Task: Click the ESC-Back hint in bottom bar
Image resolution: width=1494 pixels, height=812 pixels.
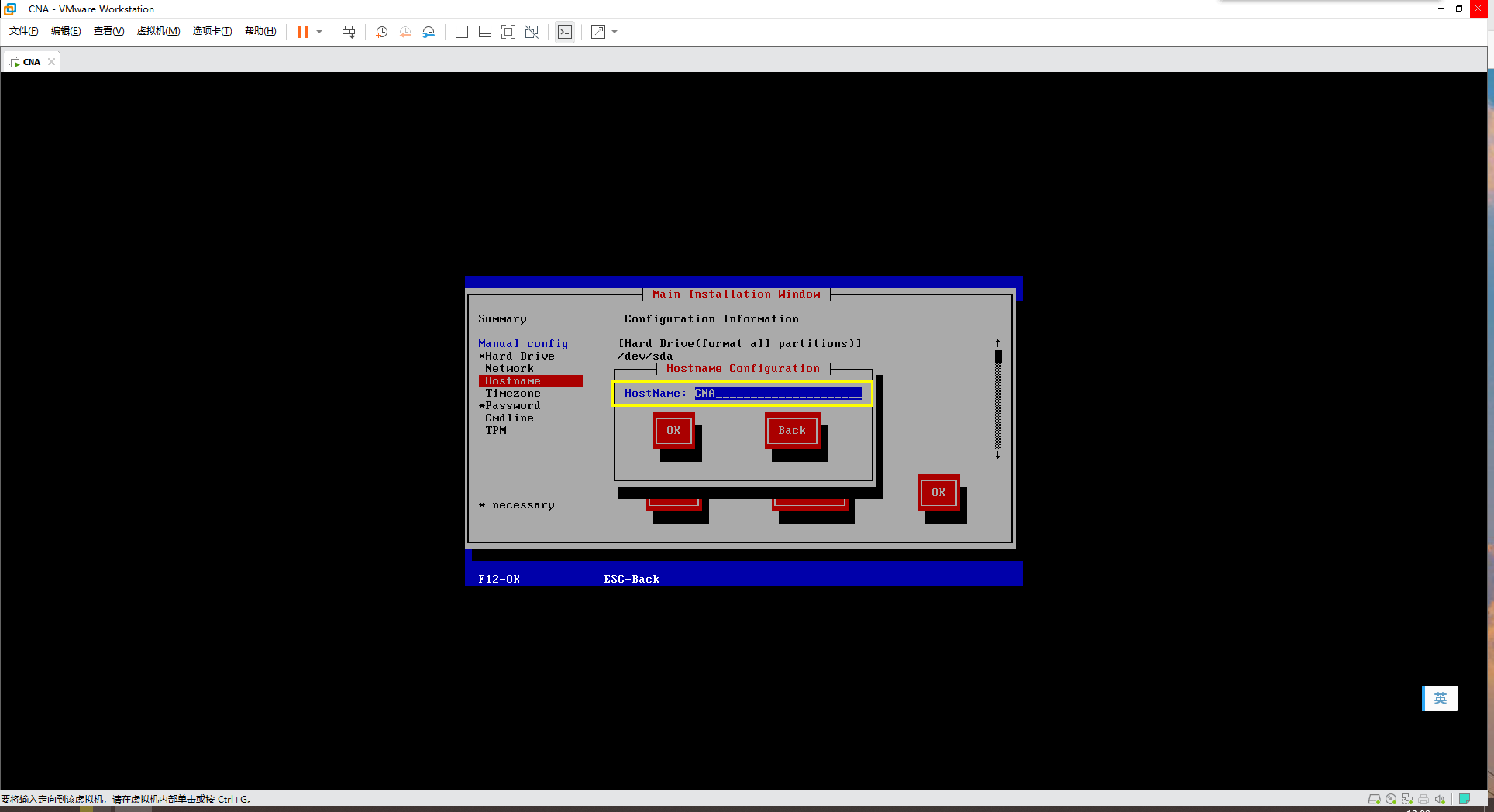Action: click(x=632, y=580)
